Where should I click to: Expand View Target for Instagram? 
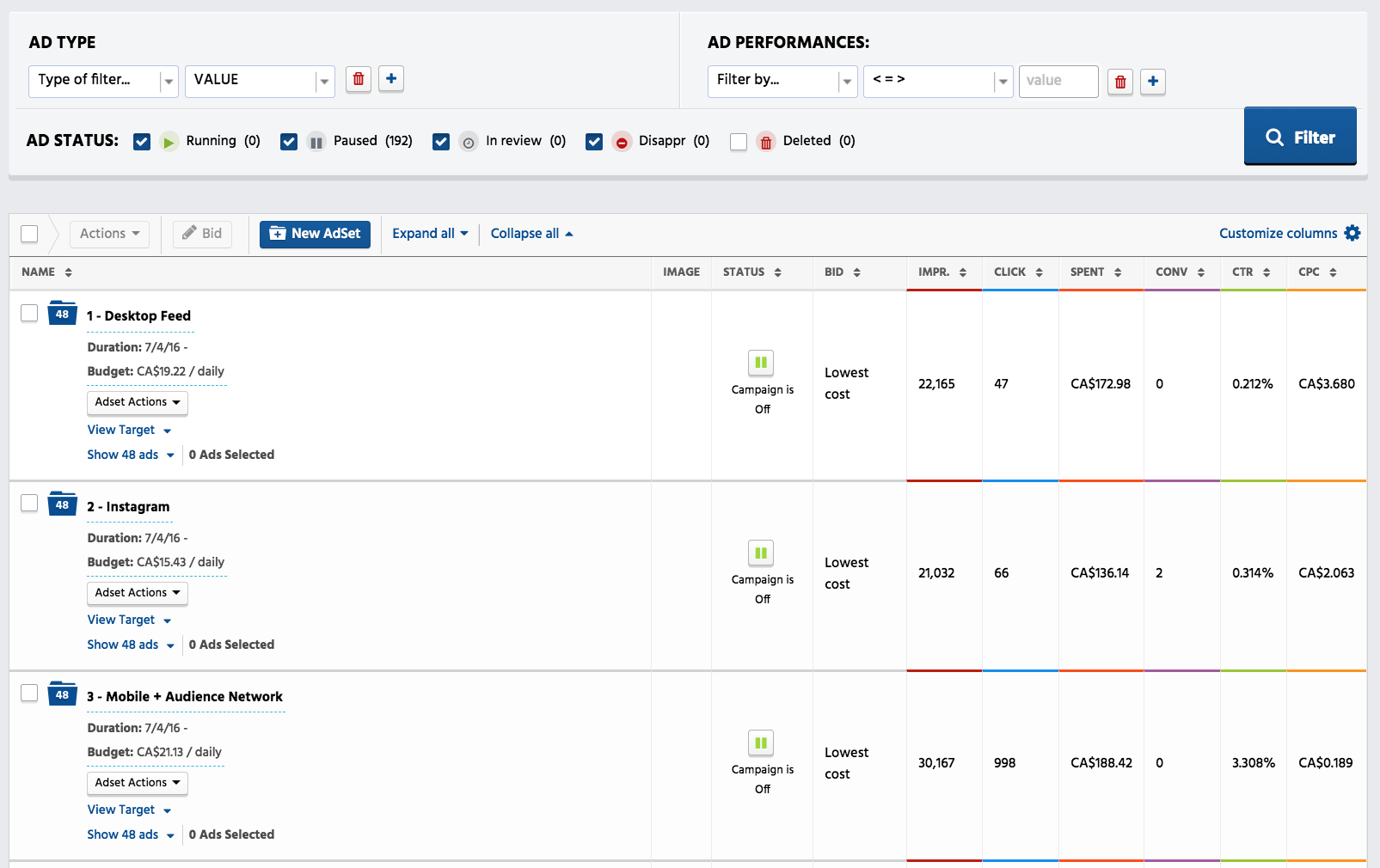click(x=129, y=620)
